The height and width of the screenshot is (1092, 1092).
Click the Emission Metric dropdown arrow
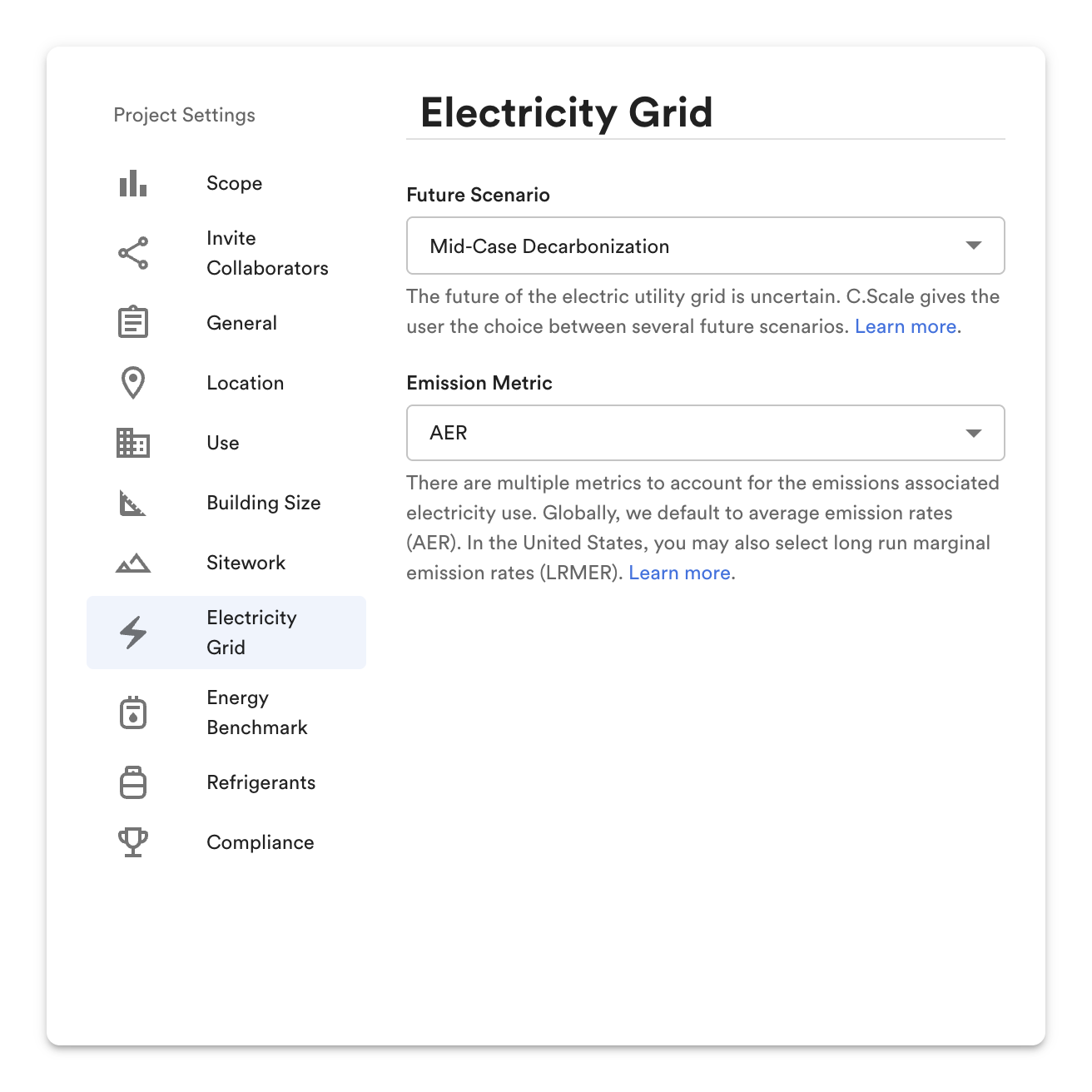click(974, 433)
